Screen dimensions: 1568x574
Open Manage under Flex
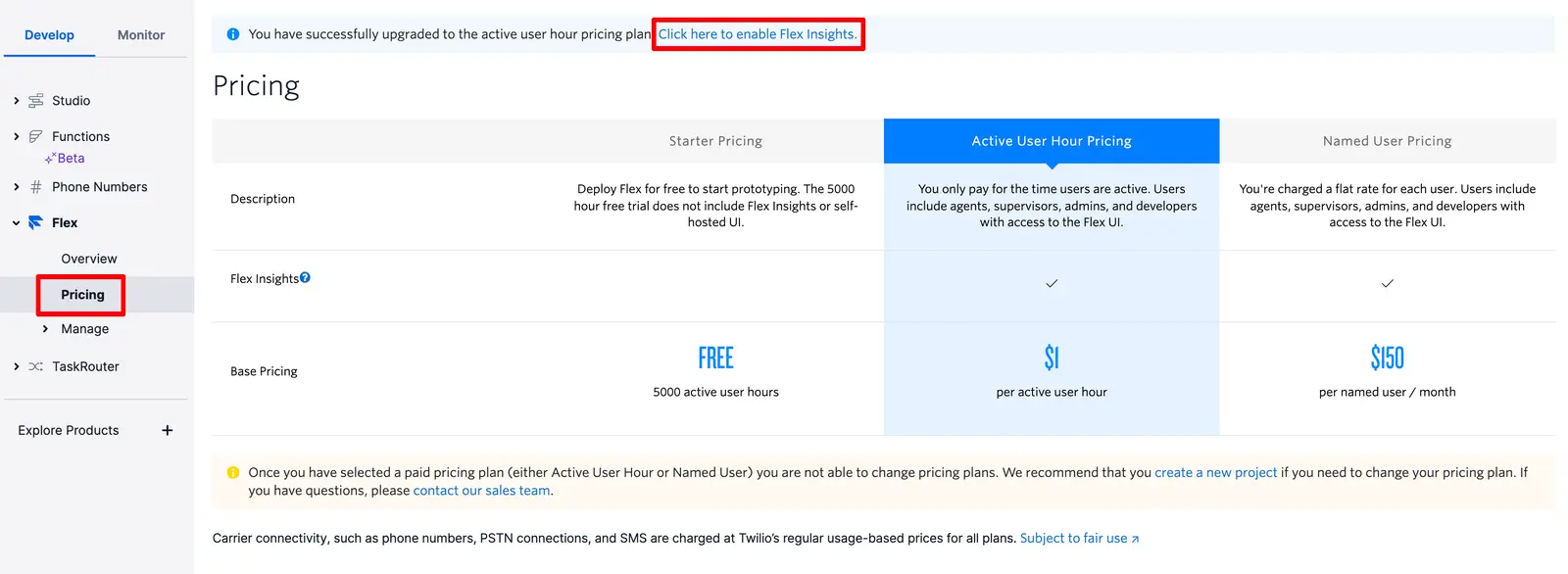click(85, 329)
